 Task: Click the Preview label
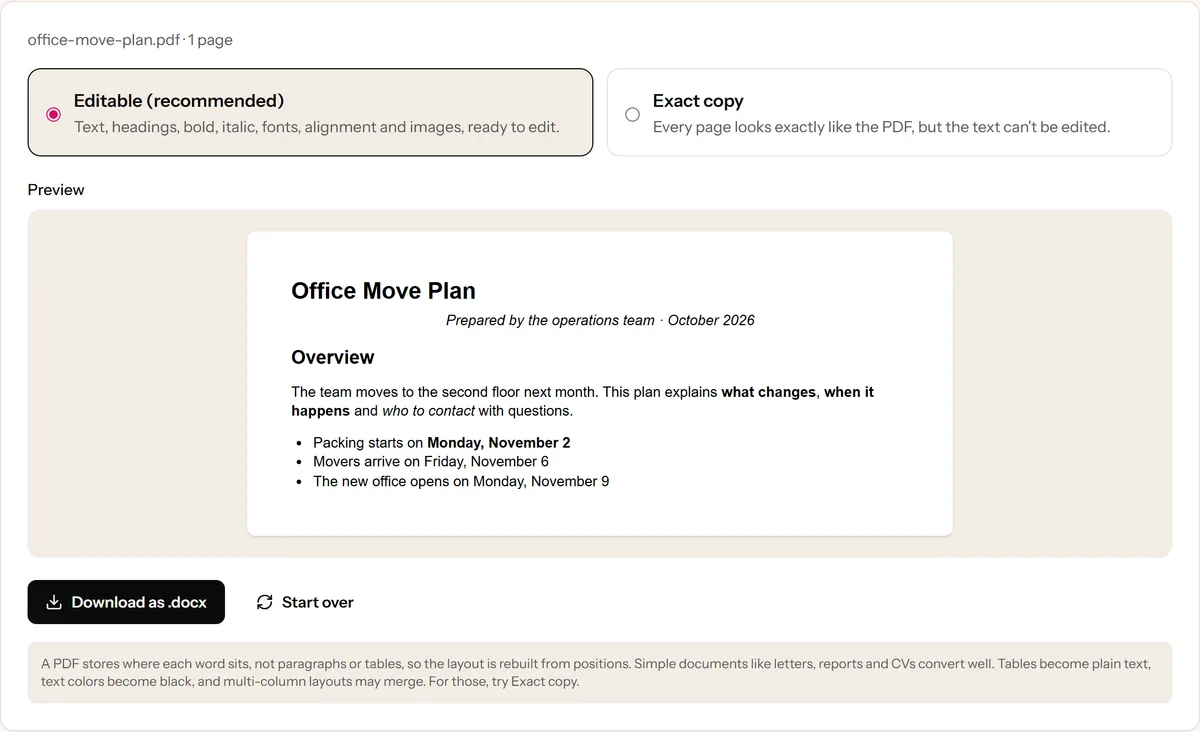[56, 190]
